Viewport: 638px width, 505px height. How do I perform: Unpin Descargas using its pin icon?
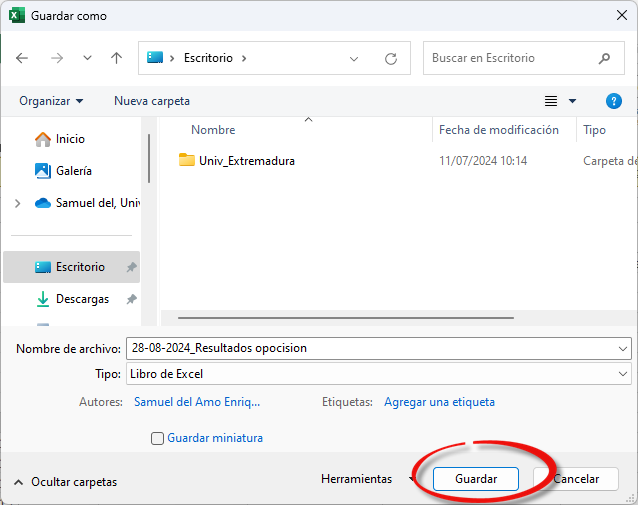coord(131,300)
